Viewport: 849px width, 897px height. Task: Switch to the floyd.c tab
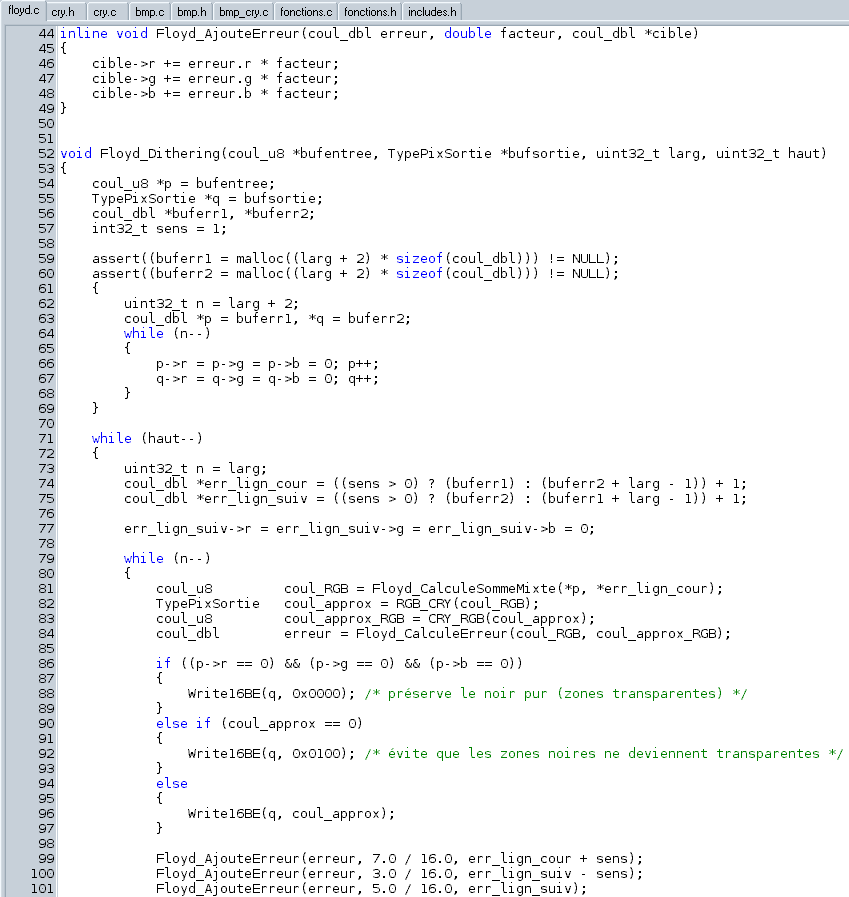click(x=23, y=12)
